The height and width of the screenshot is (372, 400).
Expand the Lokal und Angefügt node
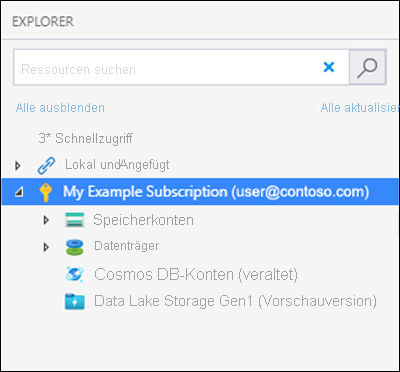click(x=18, y=165)
